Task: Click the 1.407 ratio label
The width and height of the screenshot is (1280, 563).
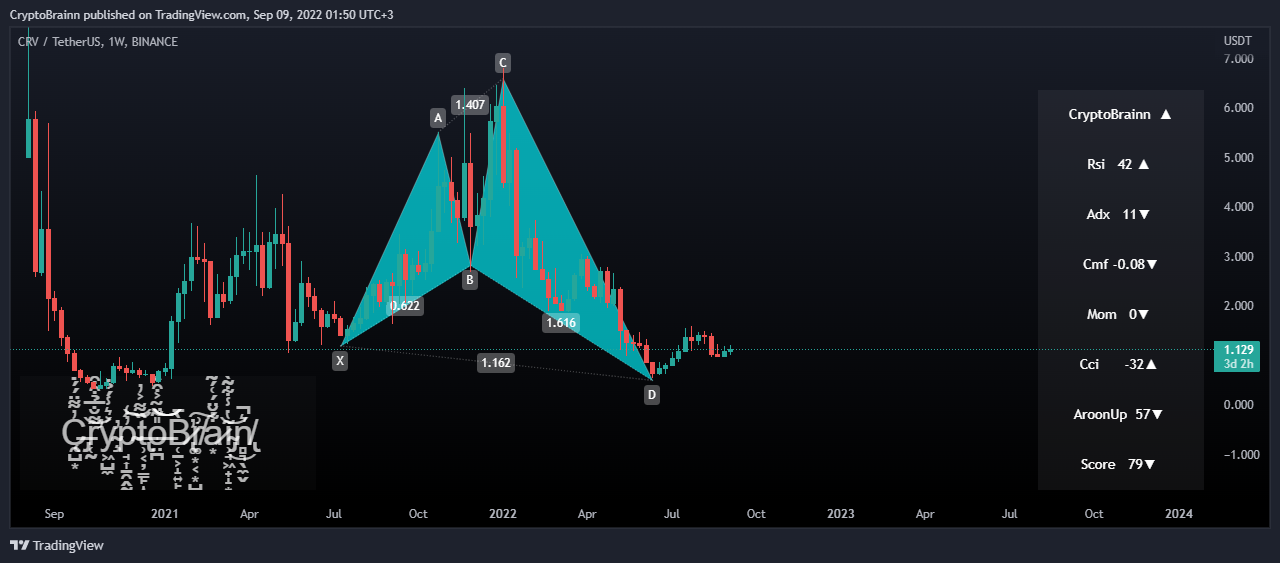Action: pyautogui.click(x=469, y=104)
